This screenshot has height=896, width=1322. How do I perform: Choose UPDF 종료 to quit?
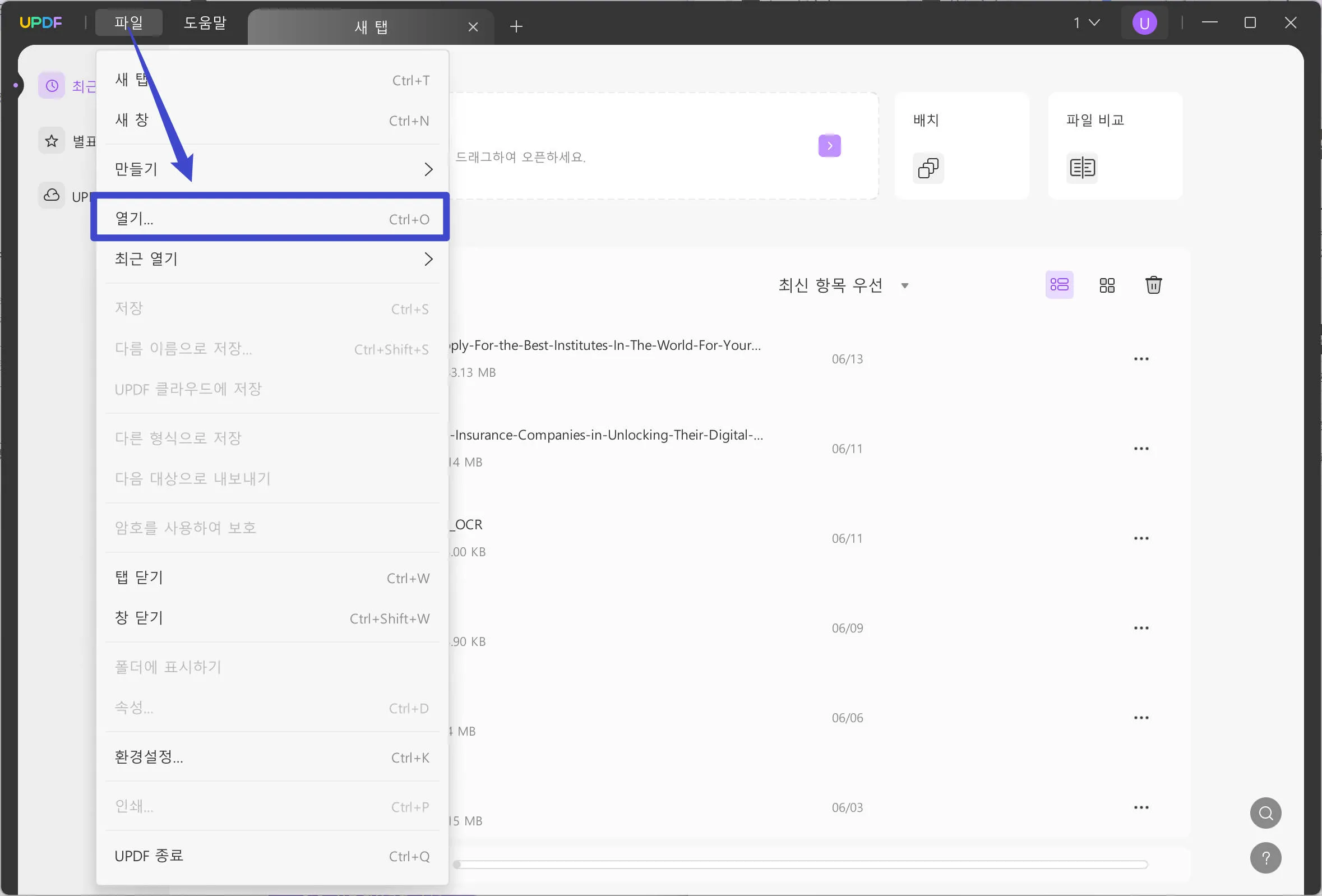pyautogui.click(x=272, y=856)
